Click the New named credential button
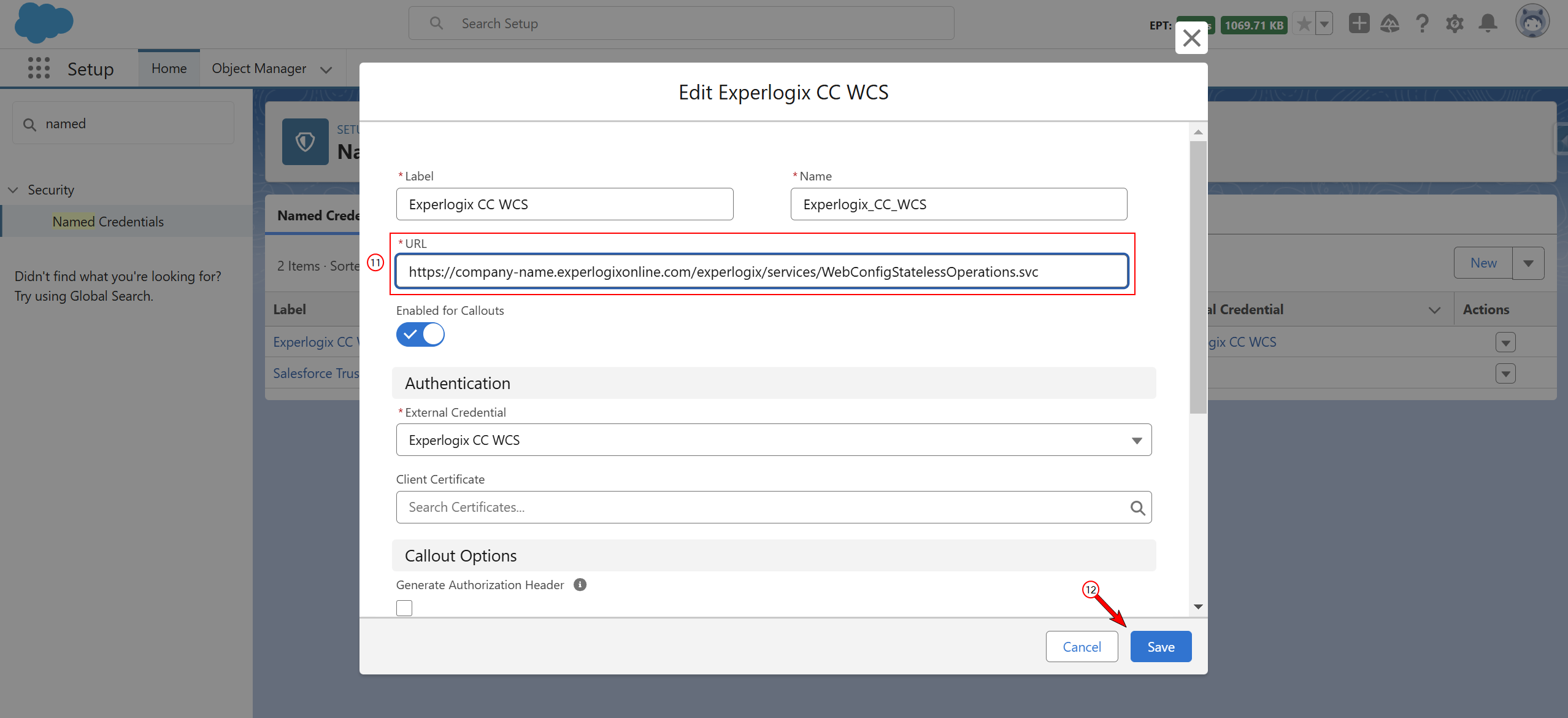1568x718 pixels. [x=1483, y=263]
